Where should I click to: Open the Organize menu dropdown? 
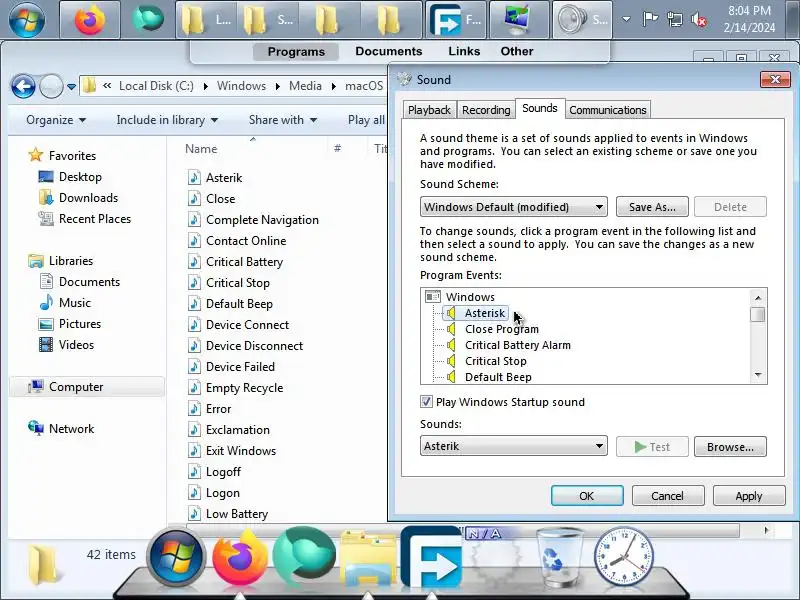coord(56,120)
